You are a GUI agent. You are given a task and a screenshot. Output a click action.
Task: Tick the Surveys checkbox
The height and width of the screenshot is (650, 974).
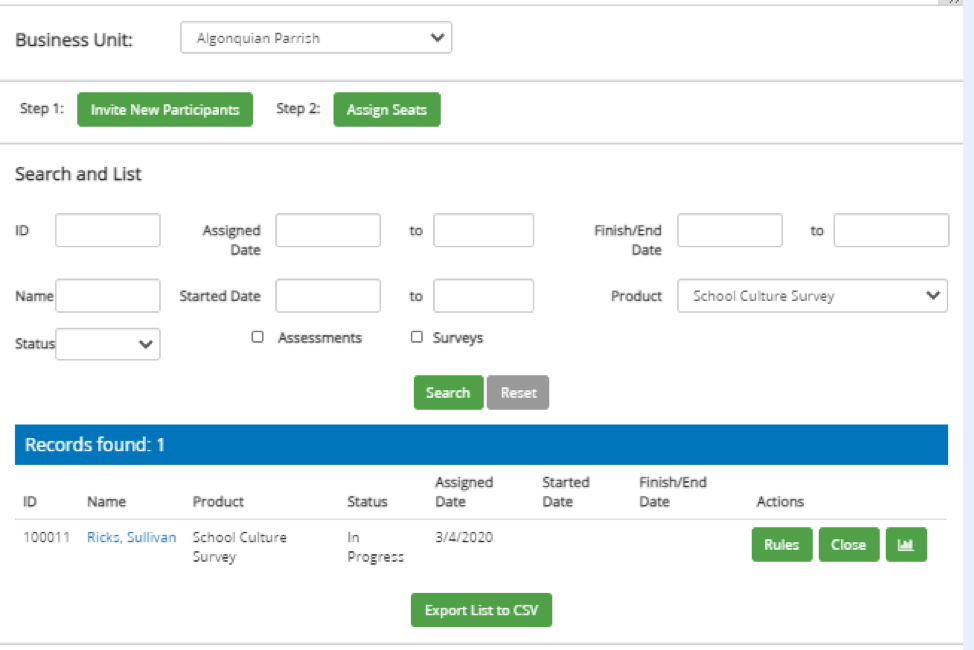tap(417, 338)
